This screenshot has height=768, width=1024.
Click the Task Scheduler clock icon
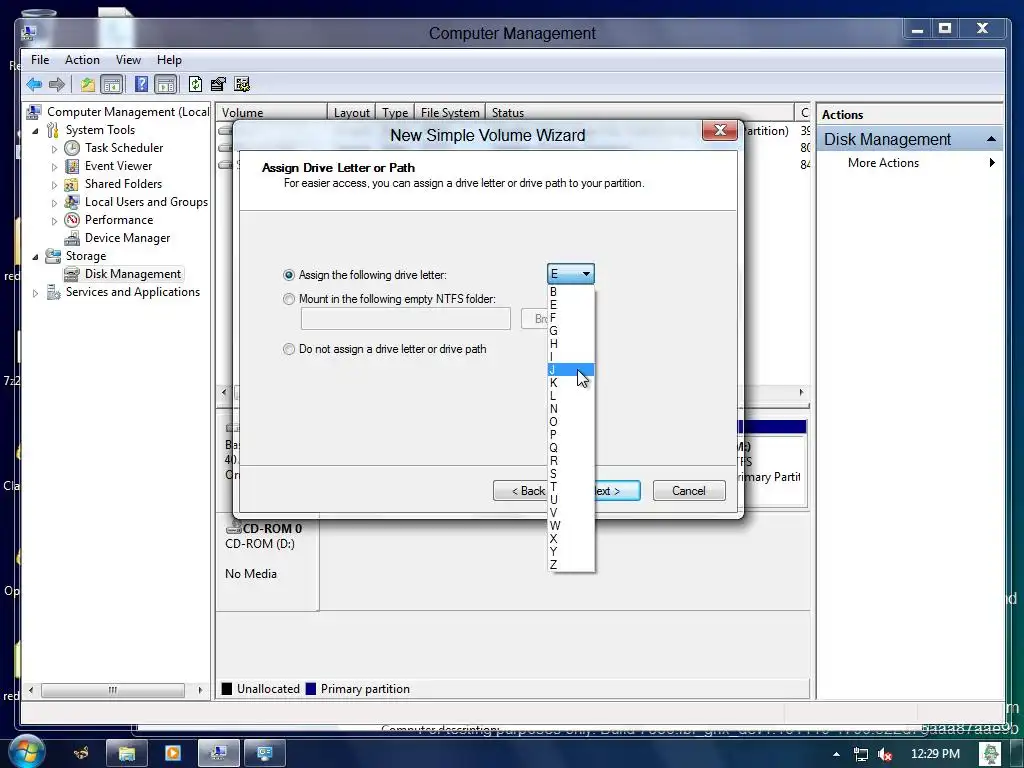pos(72,148)
